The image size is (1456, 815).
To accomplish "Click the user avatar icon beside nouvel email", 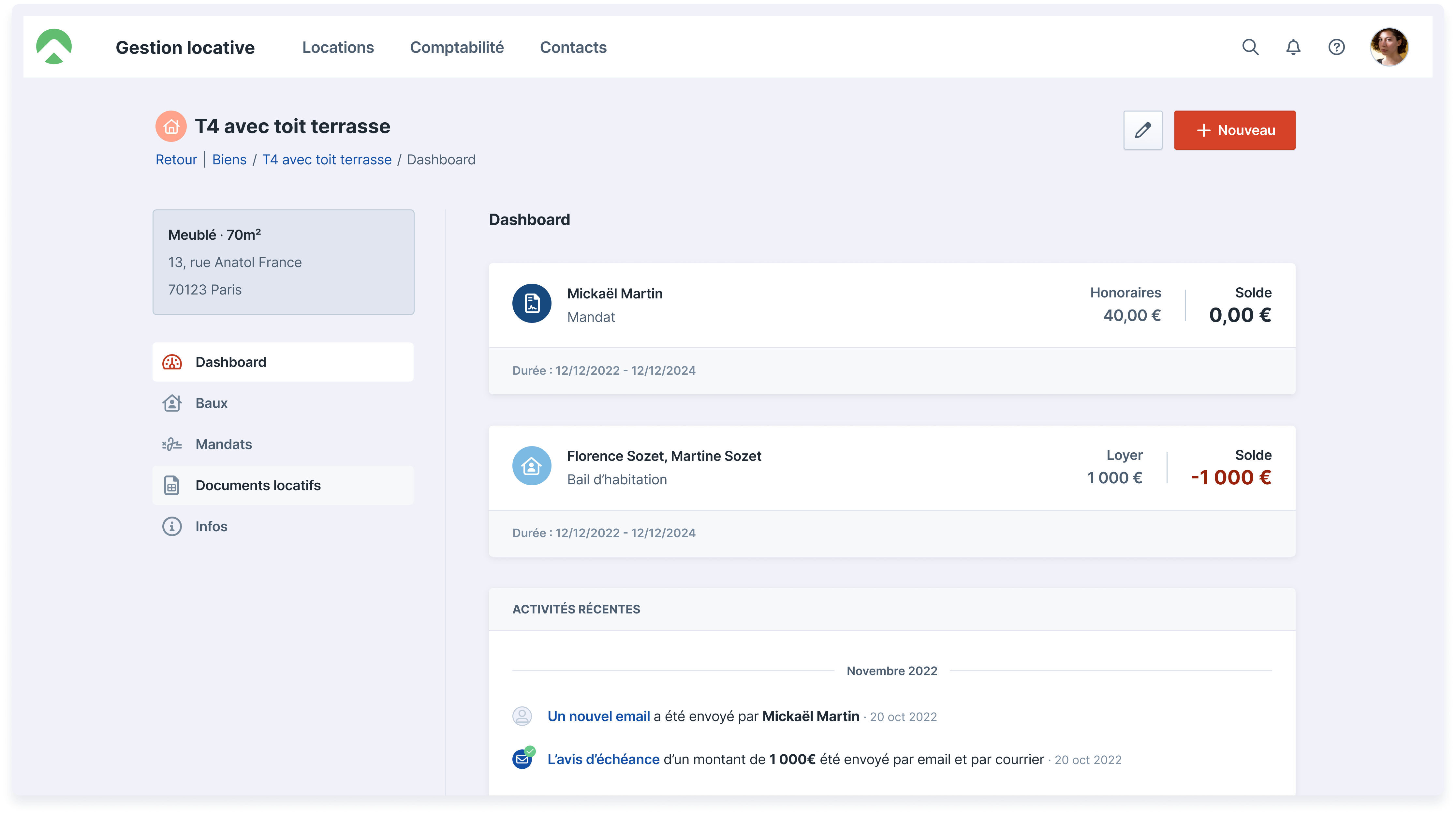I will coord(522,717).
